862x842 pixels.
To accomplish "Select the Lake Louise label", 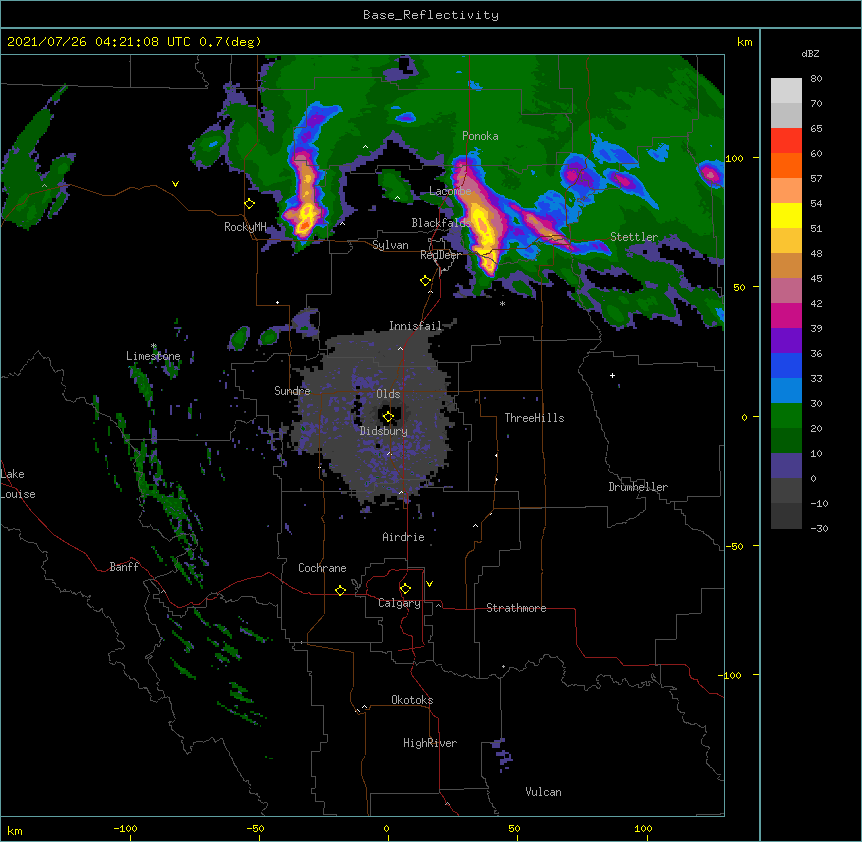I will [x=18, y=484].
